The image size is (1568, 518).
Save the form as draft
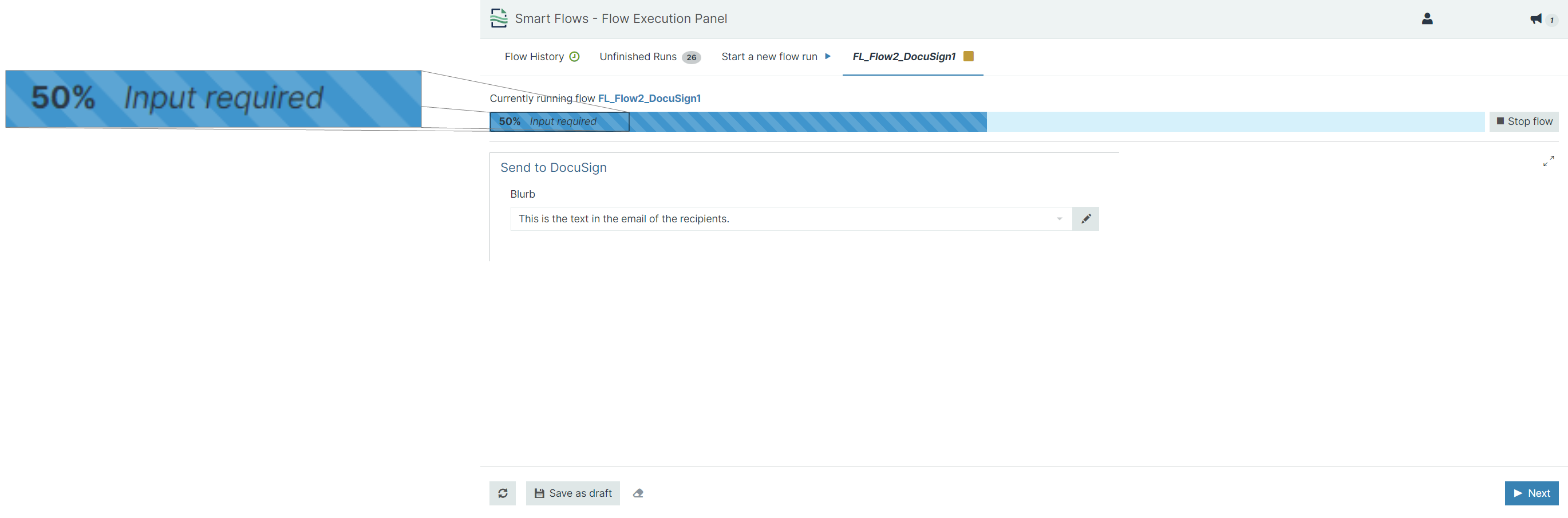point(573,493)
